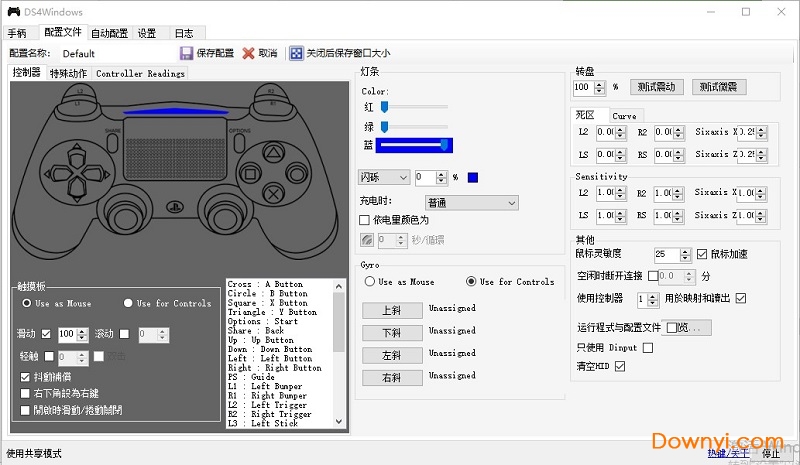Click the L2 trigger on the controller image
Viewport: 800px width, 465px height.
point(80,92)
